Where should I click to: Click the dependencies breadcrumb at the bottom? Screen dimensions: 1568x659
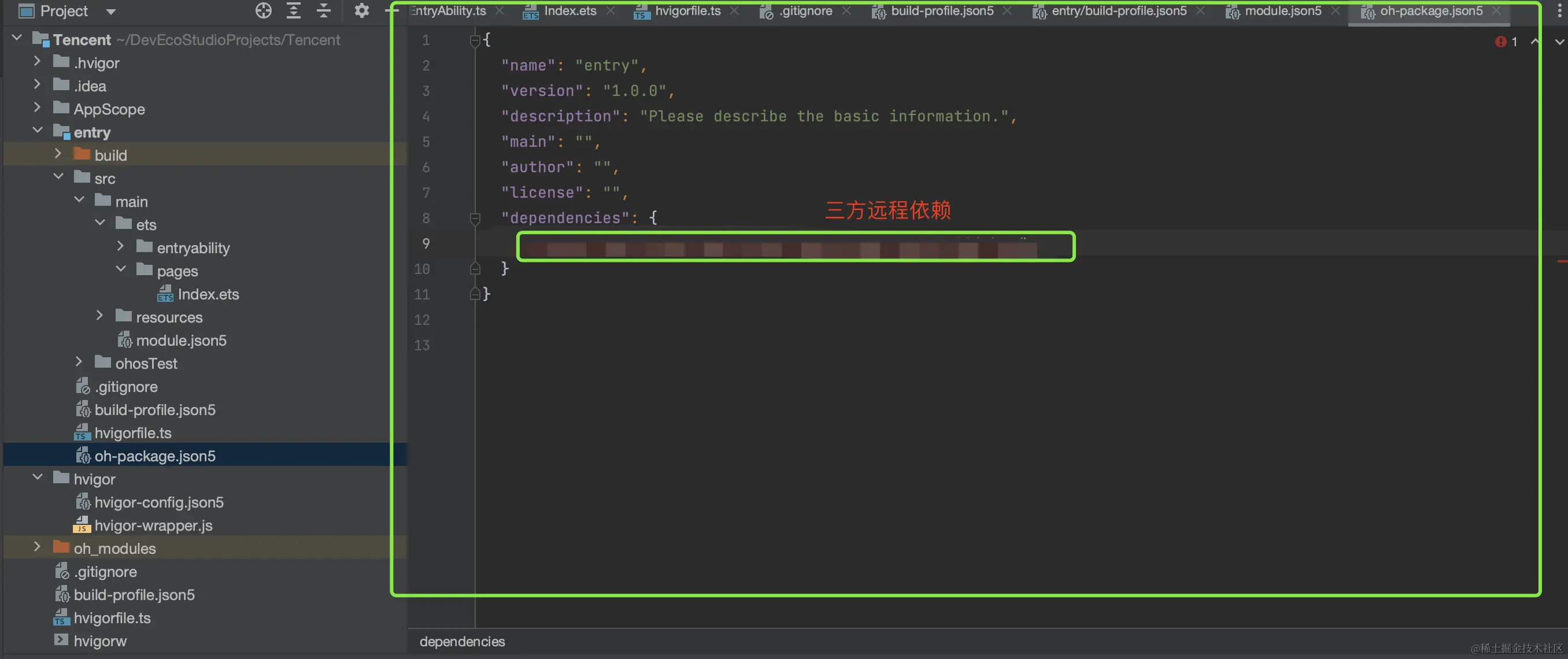462,641
